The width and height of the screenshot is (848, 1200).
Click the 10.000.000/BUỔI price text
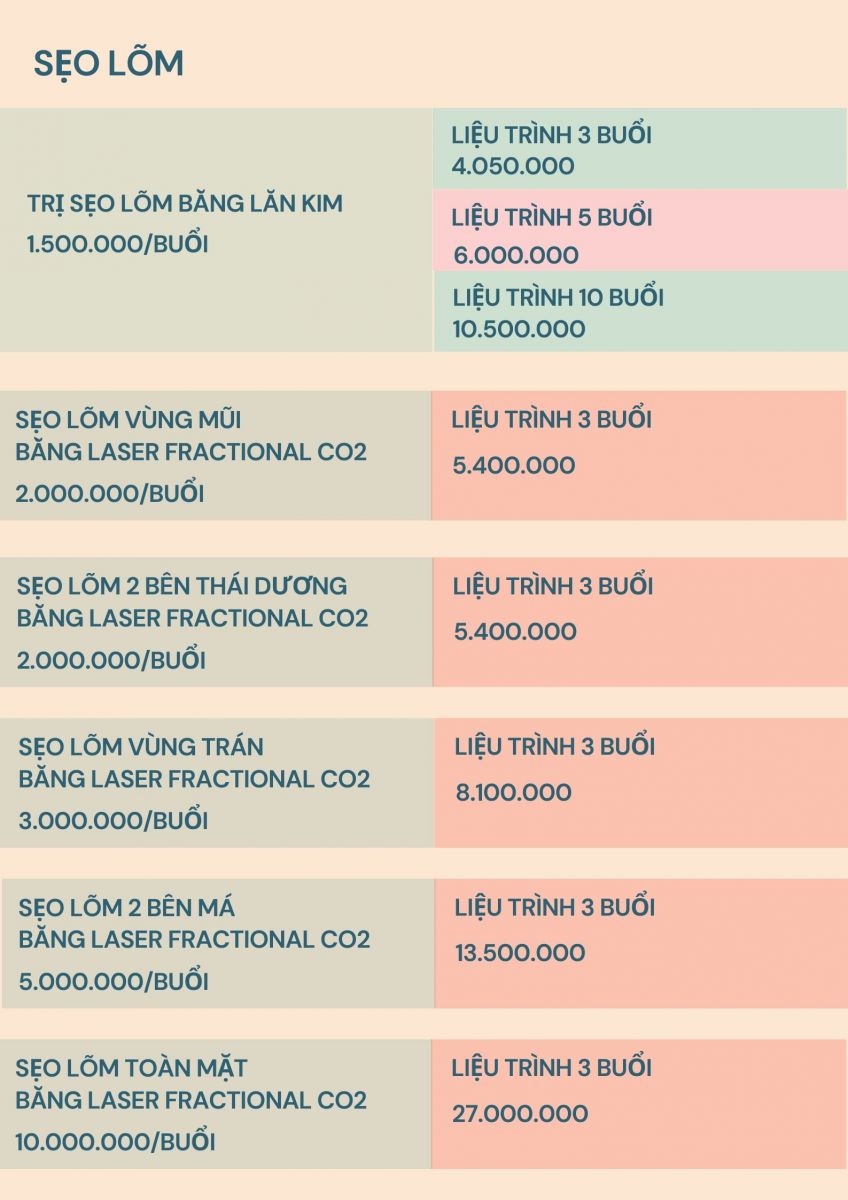tap(115, 1142)
